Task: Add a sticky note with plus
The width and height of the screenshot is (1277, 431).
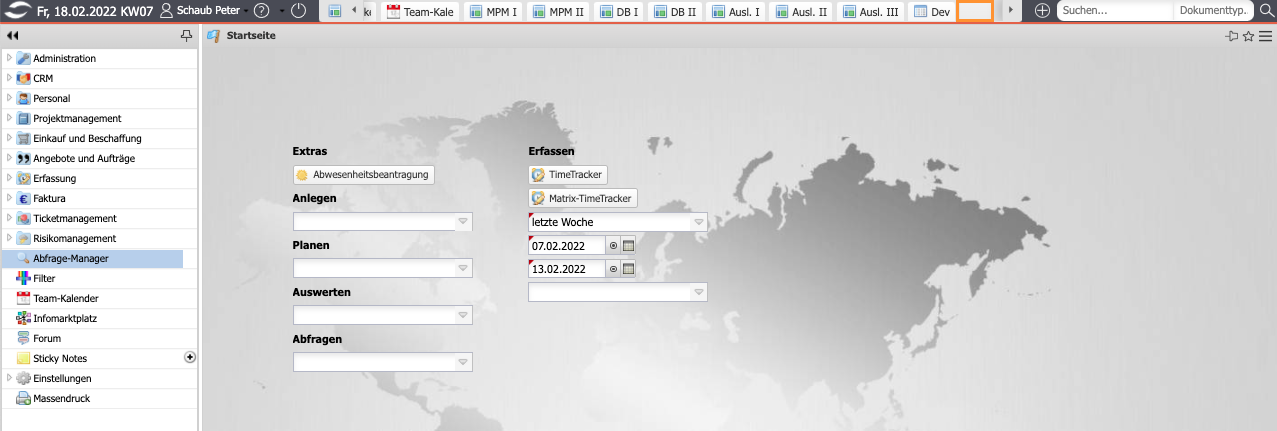Action: (190, 357)
